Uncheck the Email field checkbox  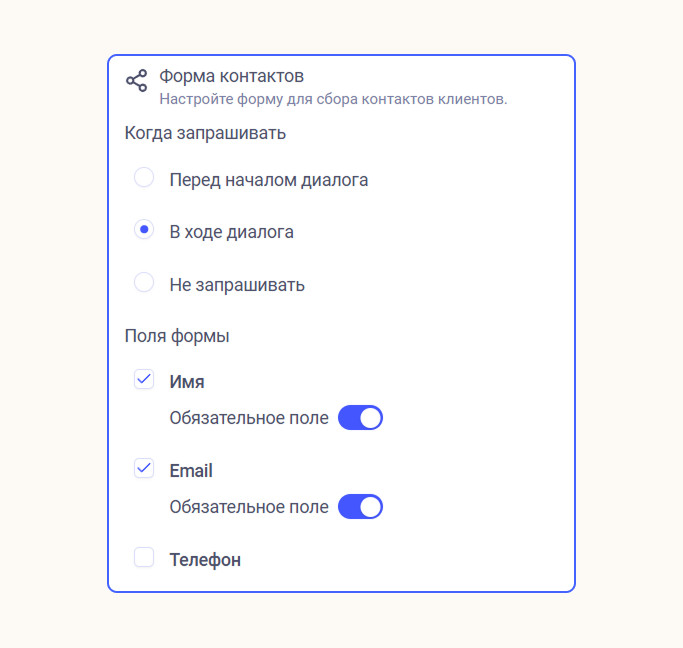[x=144, y=469]
